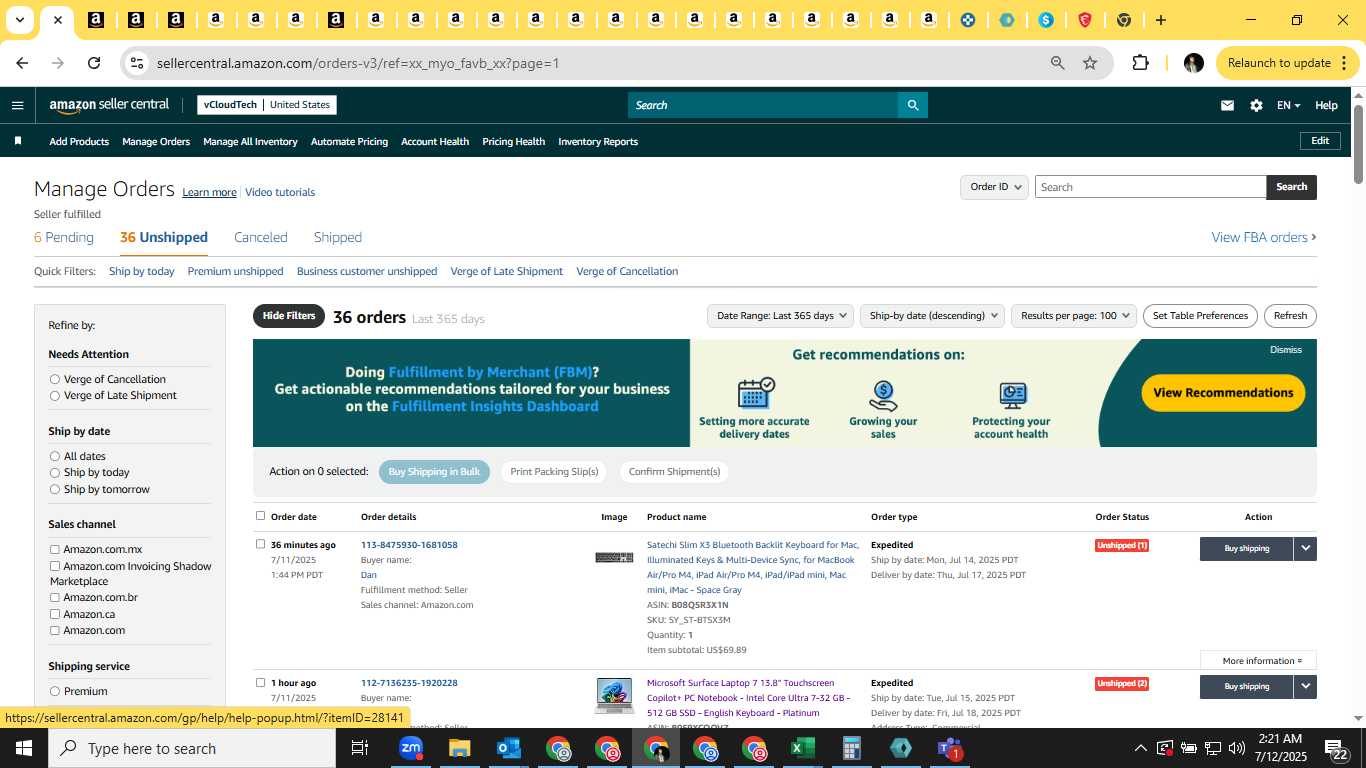The width and height of the screenshot is (1366, 768).
Task: Click the zoom magnifier in address bar
Action: click(x=1057, y=63)
